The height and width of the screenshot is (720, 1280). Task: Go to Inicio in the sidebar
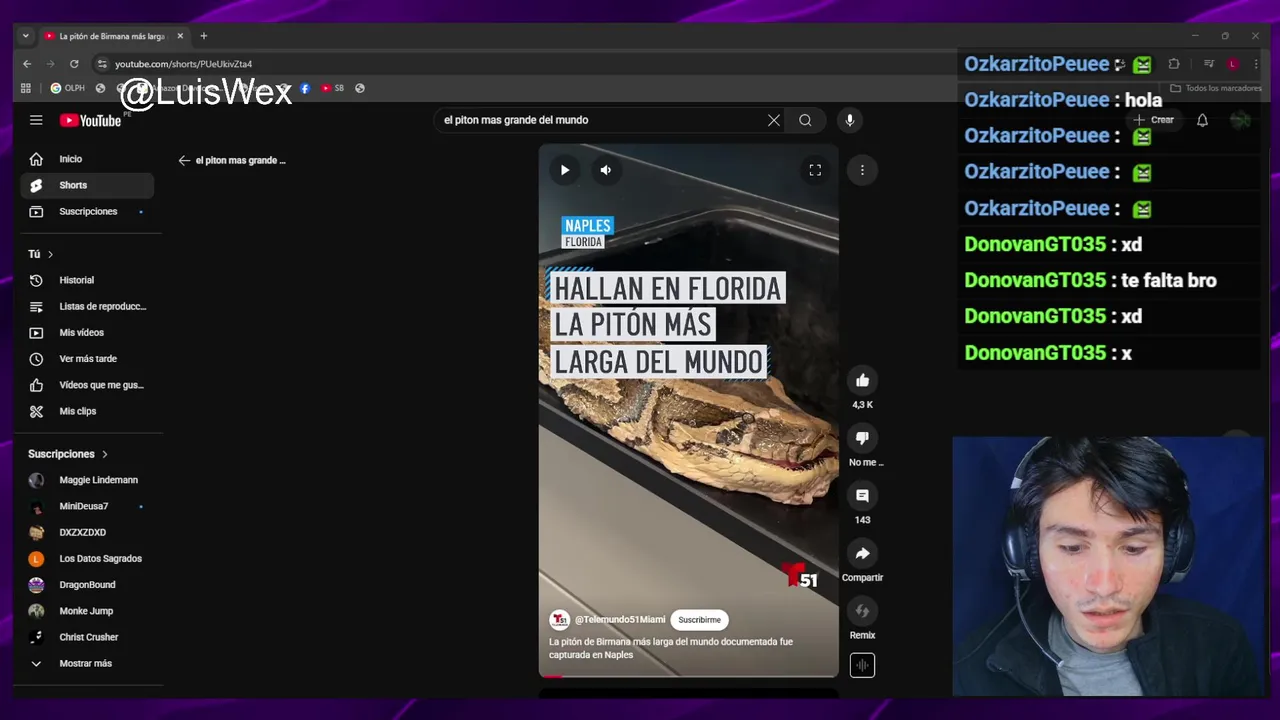click(87, 159)
